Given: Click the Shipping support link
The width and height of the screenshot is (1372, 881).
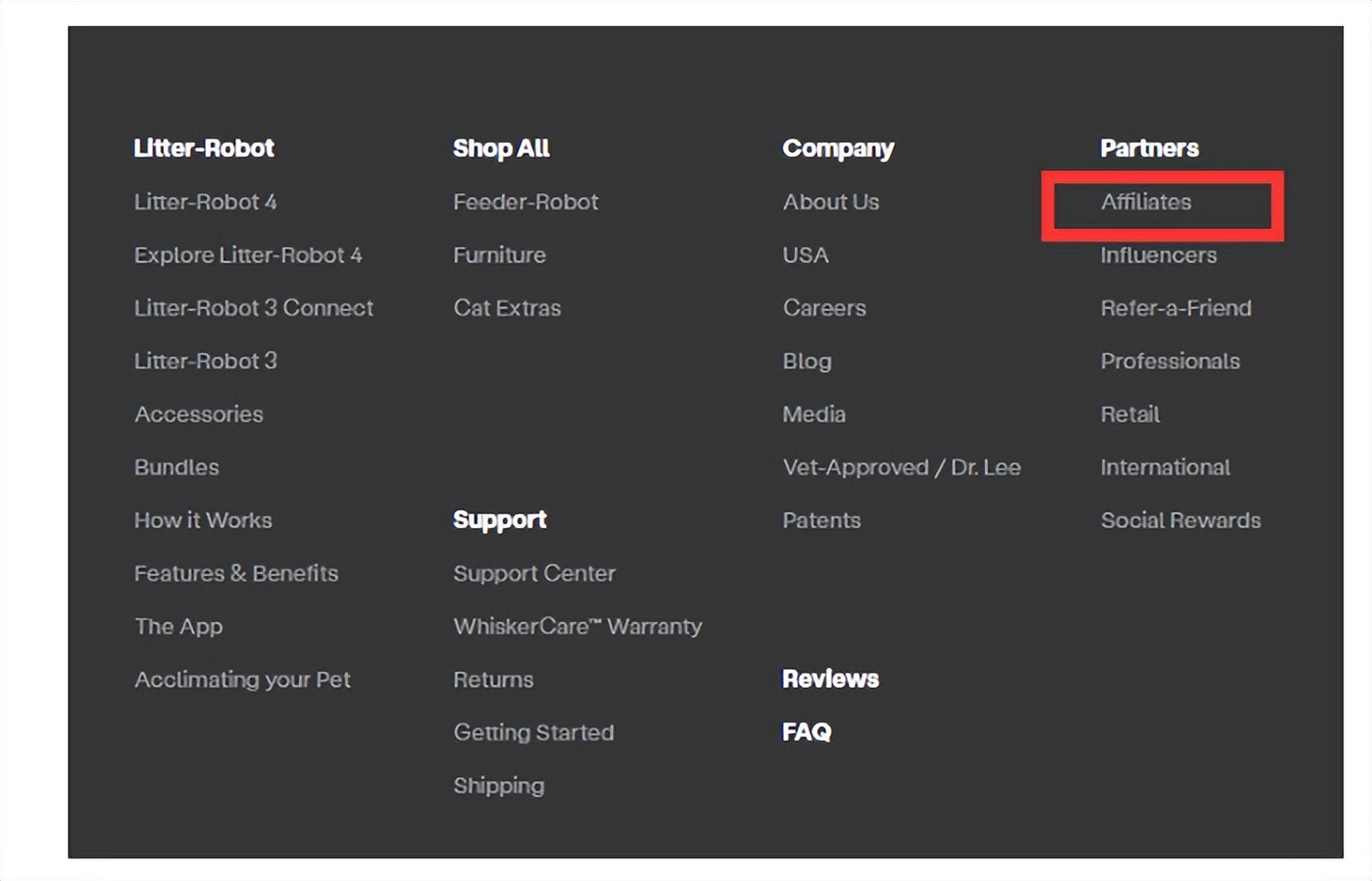Looking at the screenshot, I should tap(499, 786).
